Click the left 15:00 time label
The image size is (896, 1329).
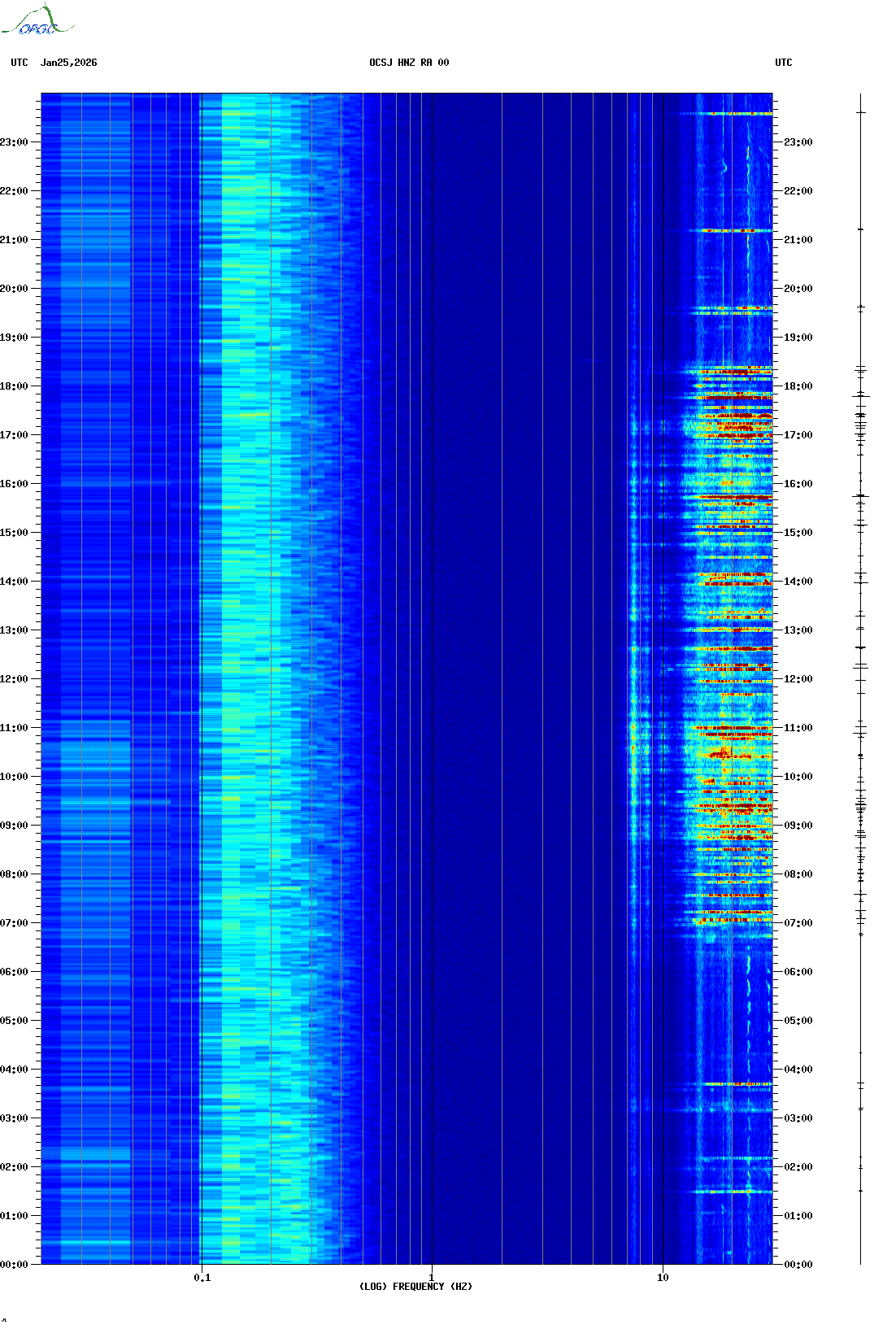pos(14,533)
